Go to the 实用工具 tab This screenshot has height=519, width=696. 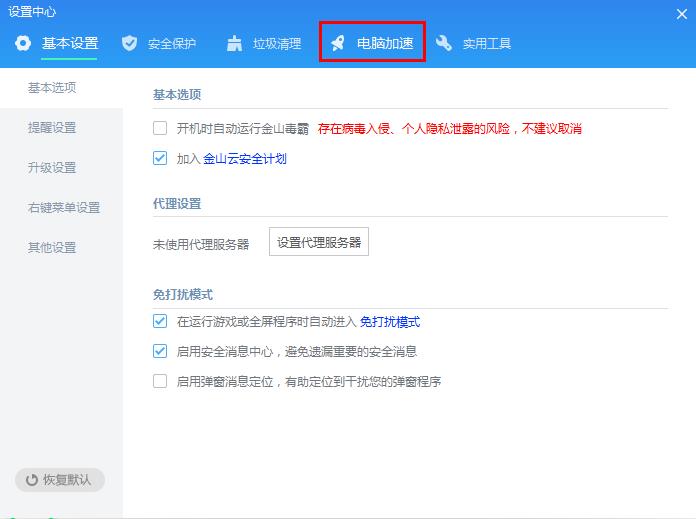pos(487,44)
